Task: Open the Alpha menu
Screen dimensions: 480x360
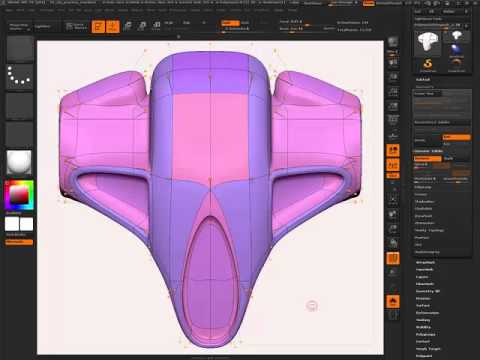Action: click(9, 10)
